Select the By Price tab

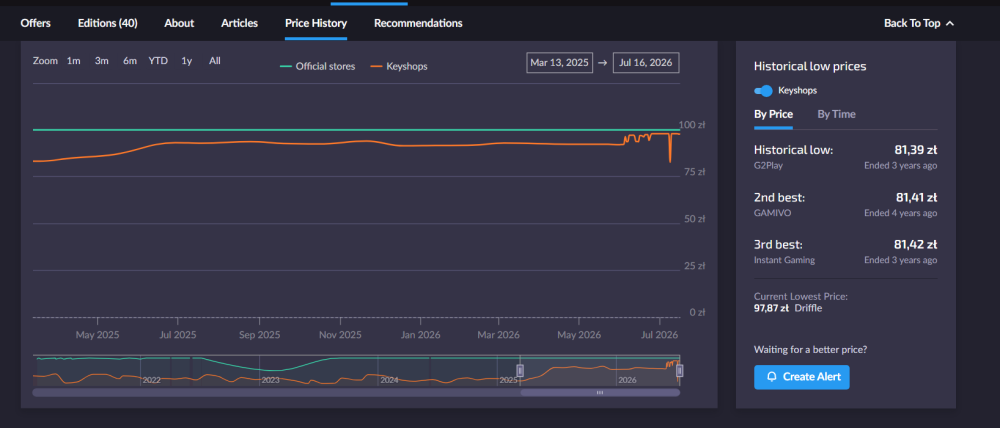pos(773,115)
